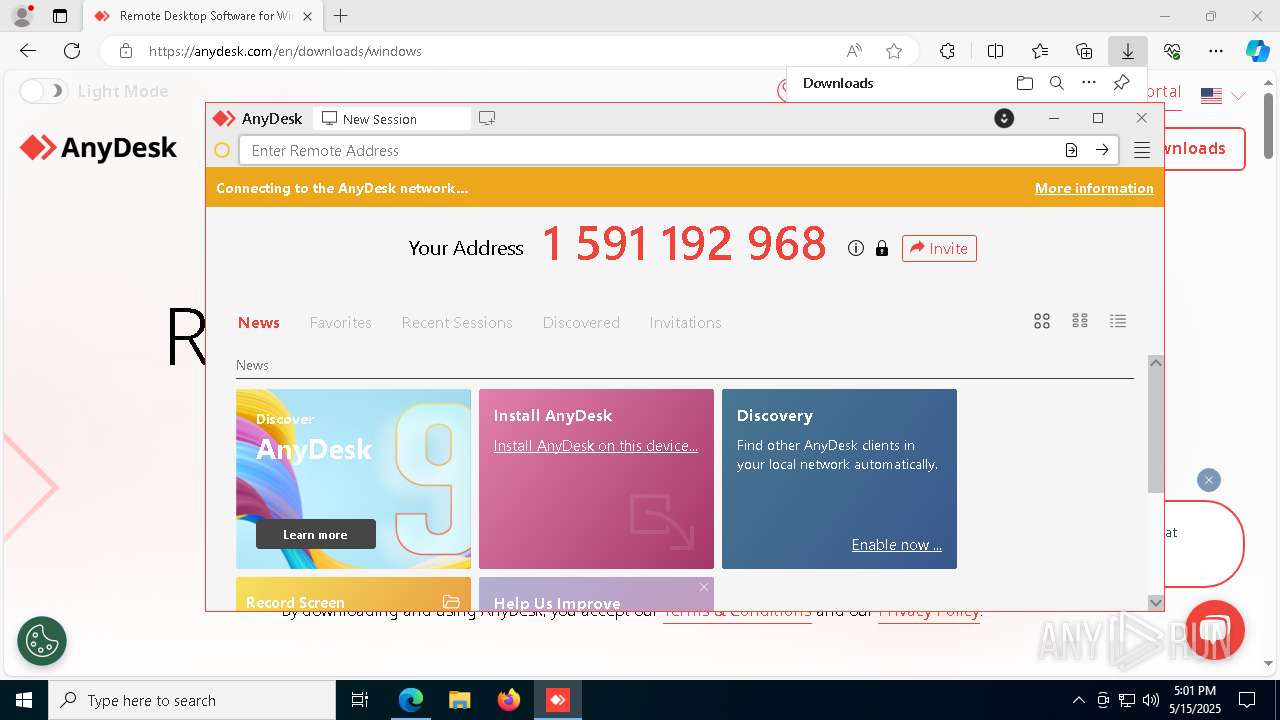Click the info icon beside the address

point(855,248)
